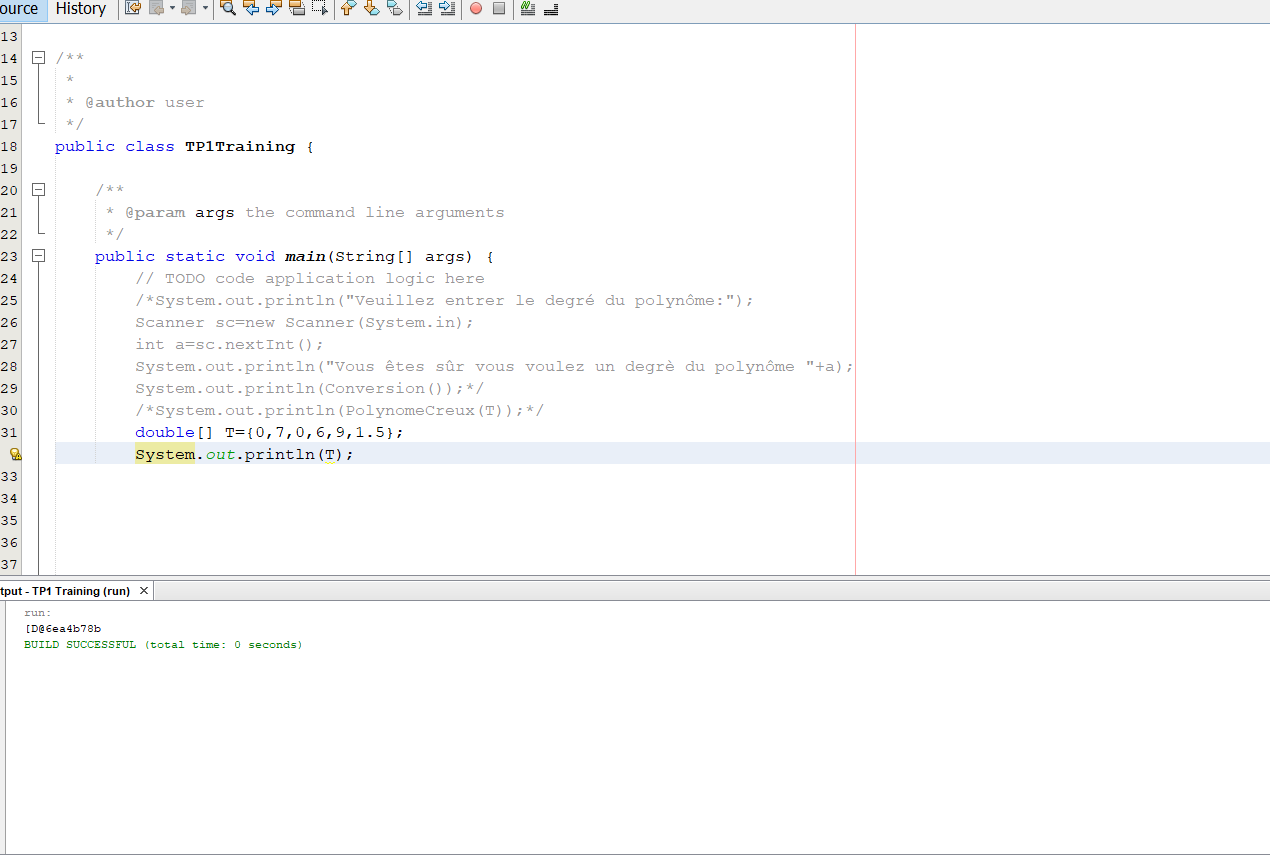
Task: Close the Output TP1 Training tab
Action: pyautogui.click(x=144, y=591)
